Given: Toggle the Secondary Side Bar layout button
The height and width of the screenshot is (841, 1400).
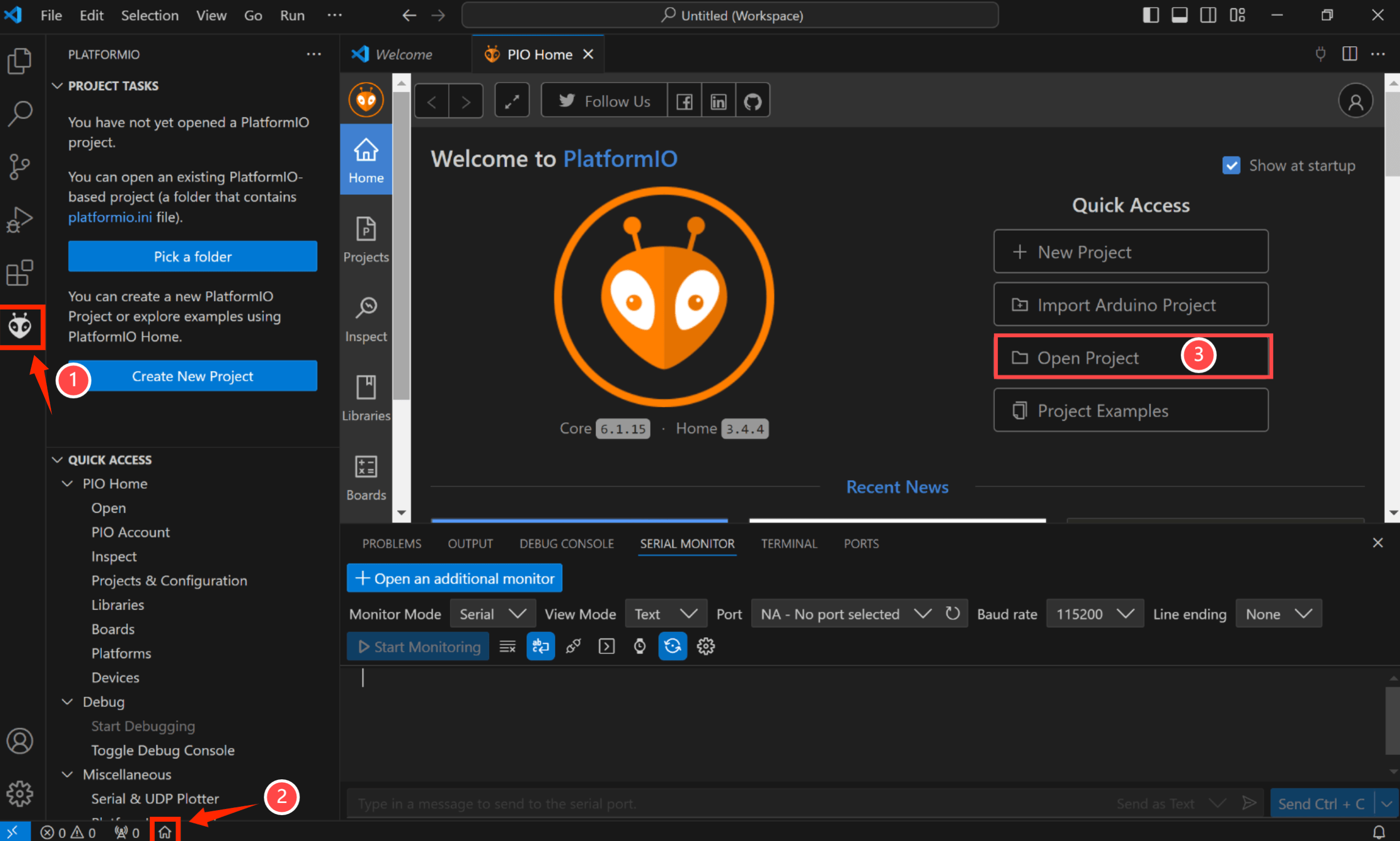Looking at the screenshot, I should [1208, 15].
